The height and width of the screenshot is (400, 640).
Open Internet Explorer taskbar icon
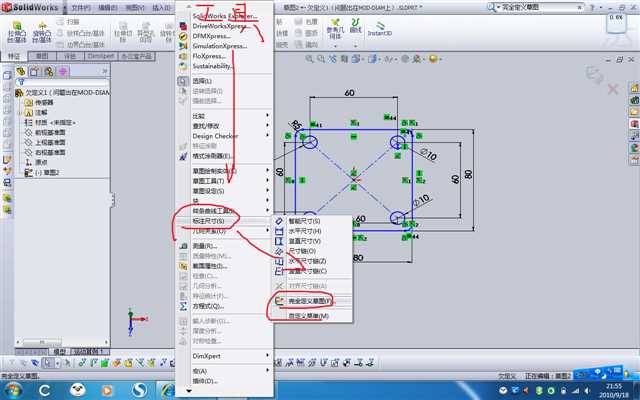click(x=168, y=391)
